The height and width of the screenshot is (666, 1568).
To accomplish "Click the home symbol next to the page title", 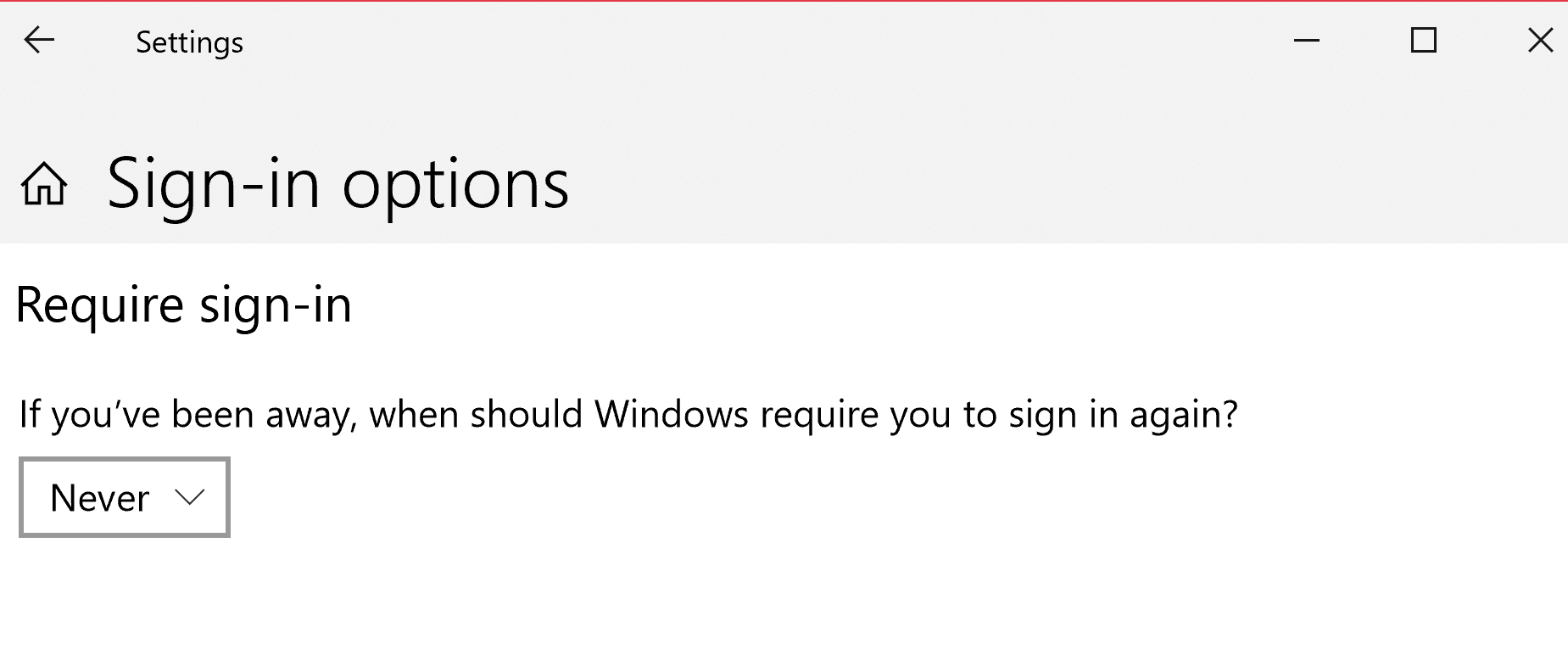I will [x=45, y=185].
